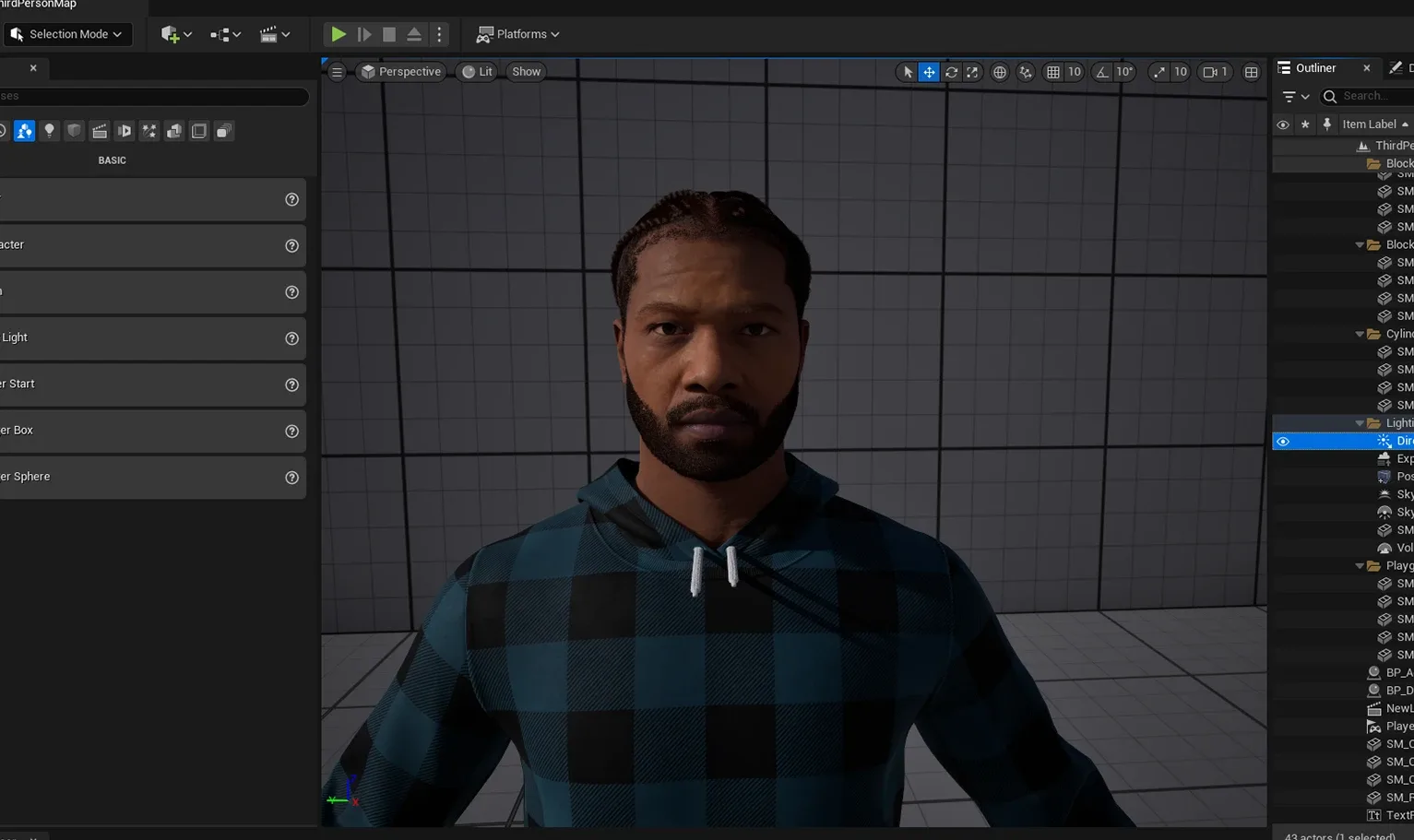Click the Outliner star column header

[x=1305, y=124]
